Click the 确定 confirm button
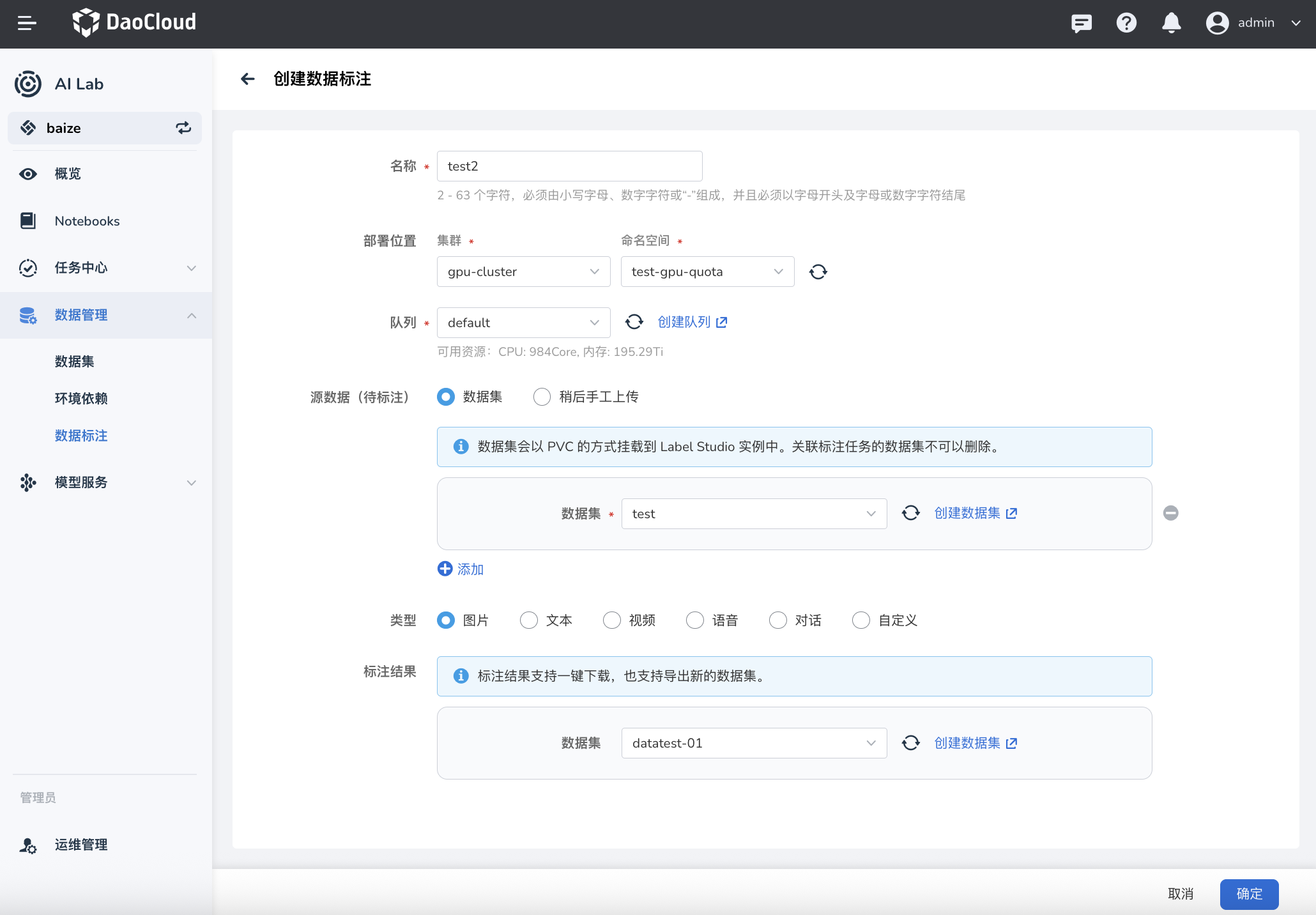This screenshot has height=915, width=1316. coord(1248,895)
